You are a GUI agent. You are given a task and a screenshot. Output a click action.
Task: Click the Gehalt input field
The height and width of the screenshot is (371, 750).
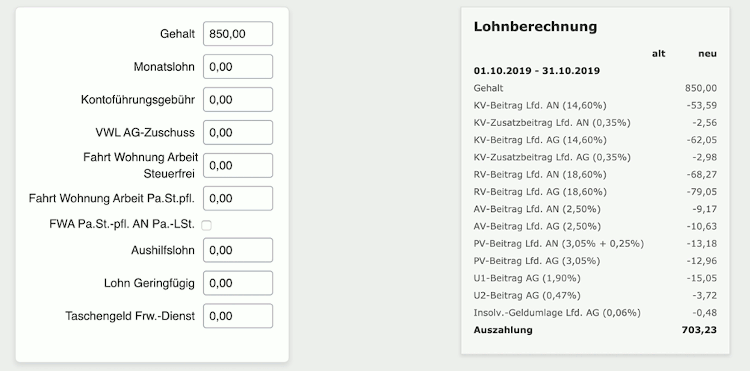(x=238, y=34)
